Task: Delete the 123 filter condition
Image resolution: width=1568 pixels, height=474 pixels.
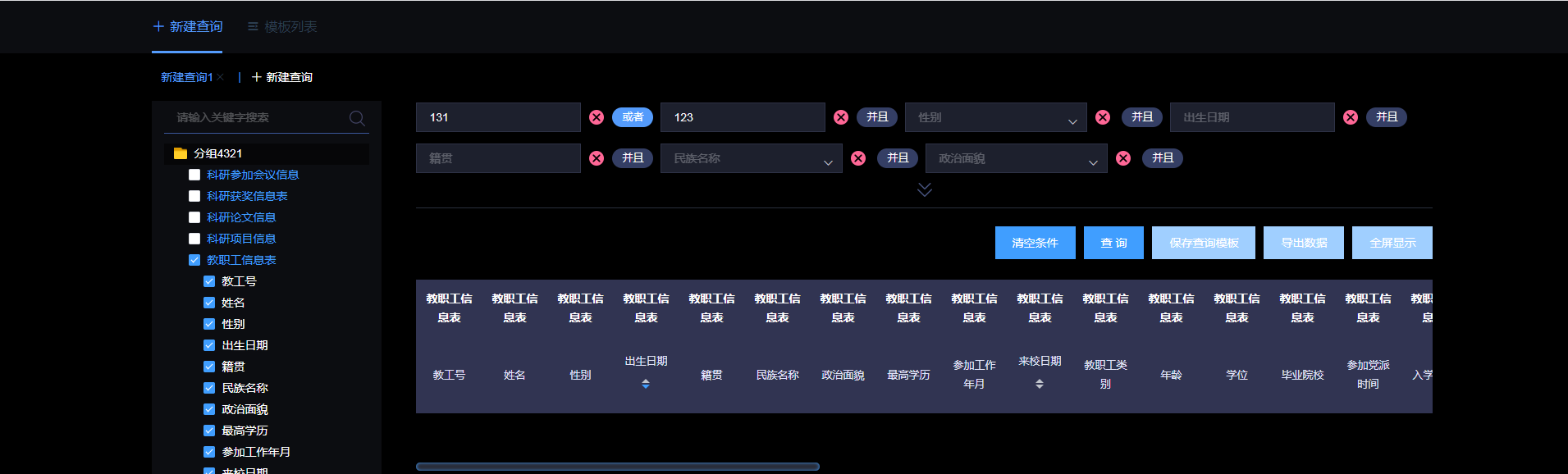Action: click(841, 117)
